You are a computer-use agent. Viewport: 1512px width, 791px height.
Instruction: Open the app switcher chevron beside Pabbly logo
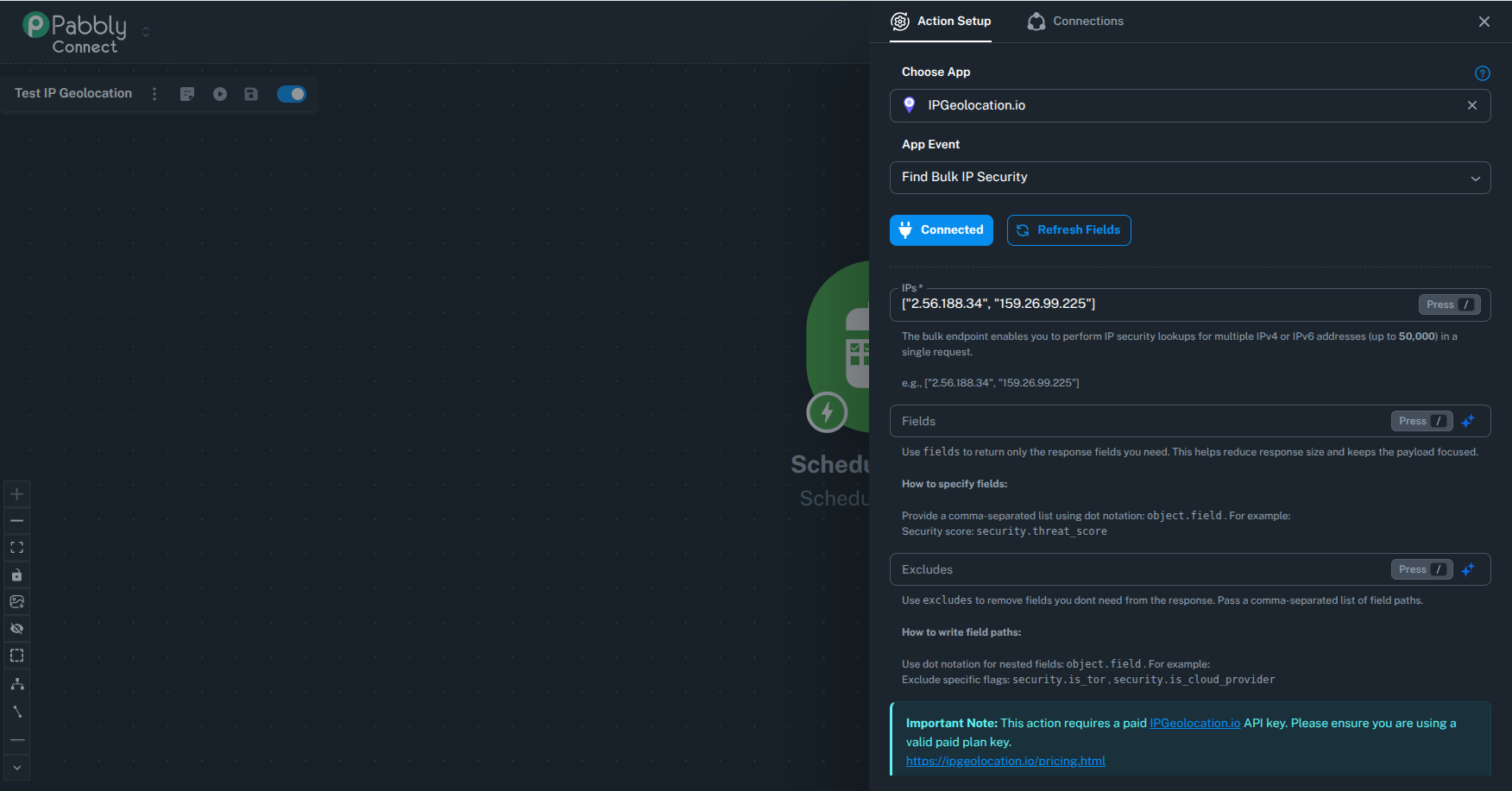click(146, 32)
